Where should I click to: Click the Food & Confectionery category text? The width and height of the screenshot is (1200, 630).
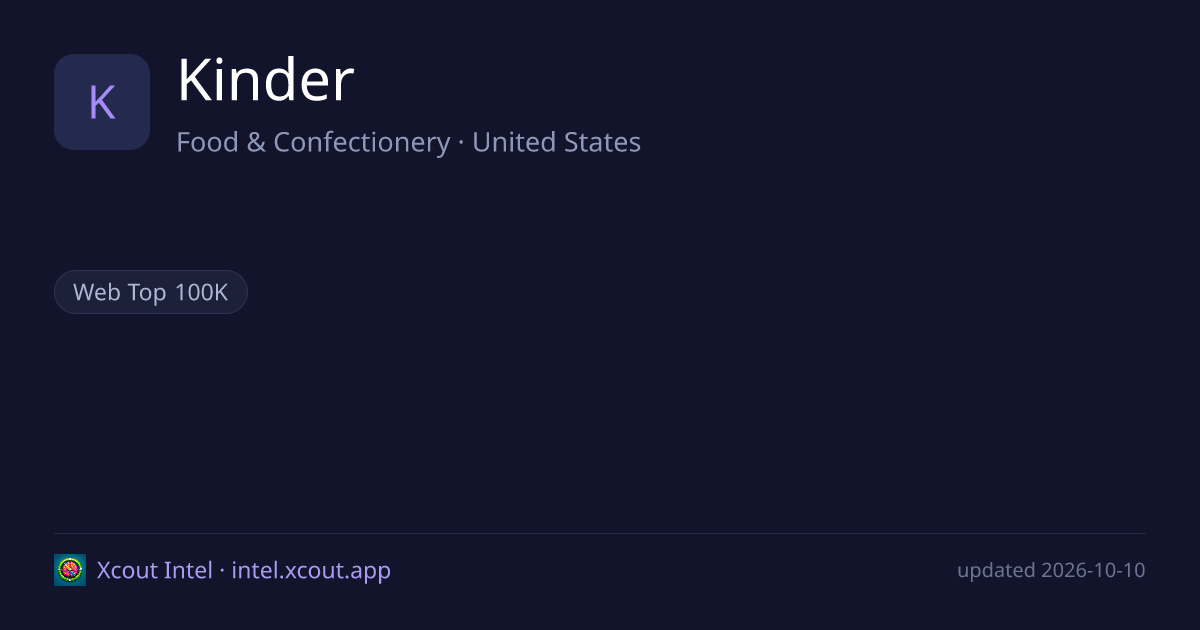[x=313, y=143]
